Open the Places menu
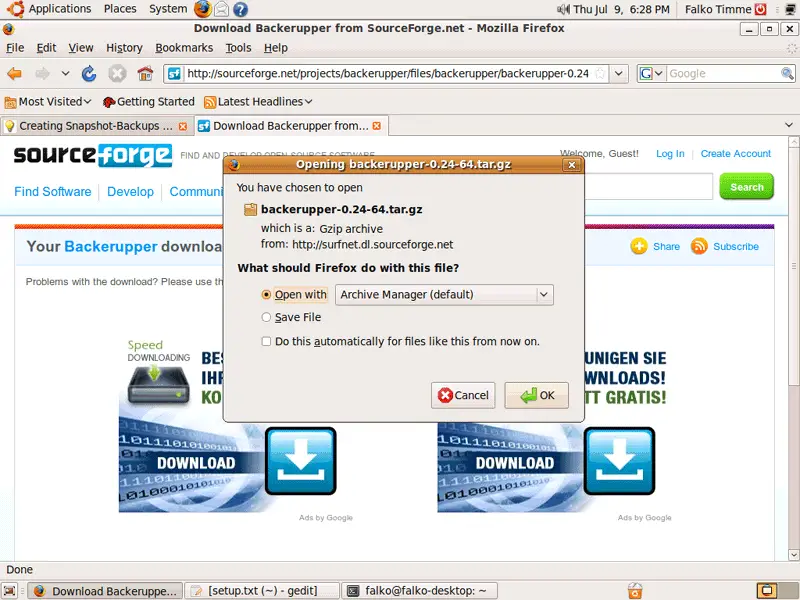This screenshot has height=600, width=800. pyautogui.click(x=120, y=9)
